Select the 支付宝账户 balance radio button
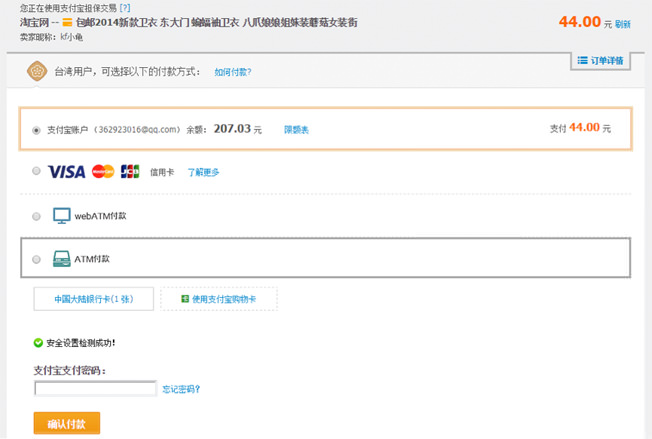Viewport: 652px width, 439px height. point(37,129)
